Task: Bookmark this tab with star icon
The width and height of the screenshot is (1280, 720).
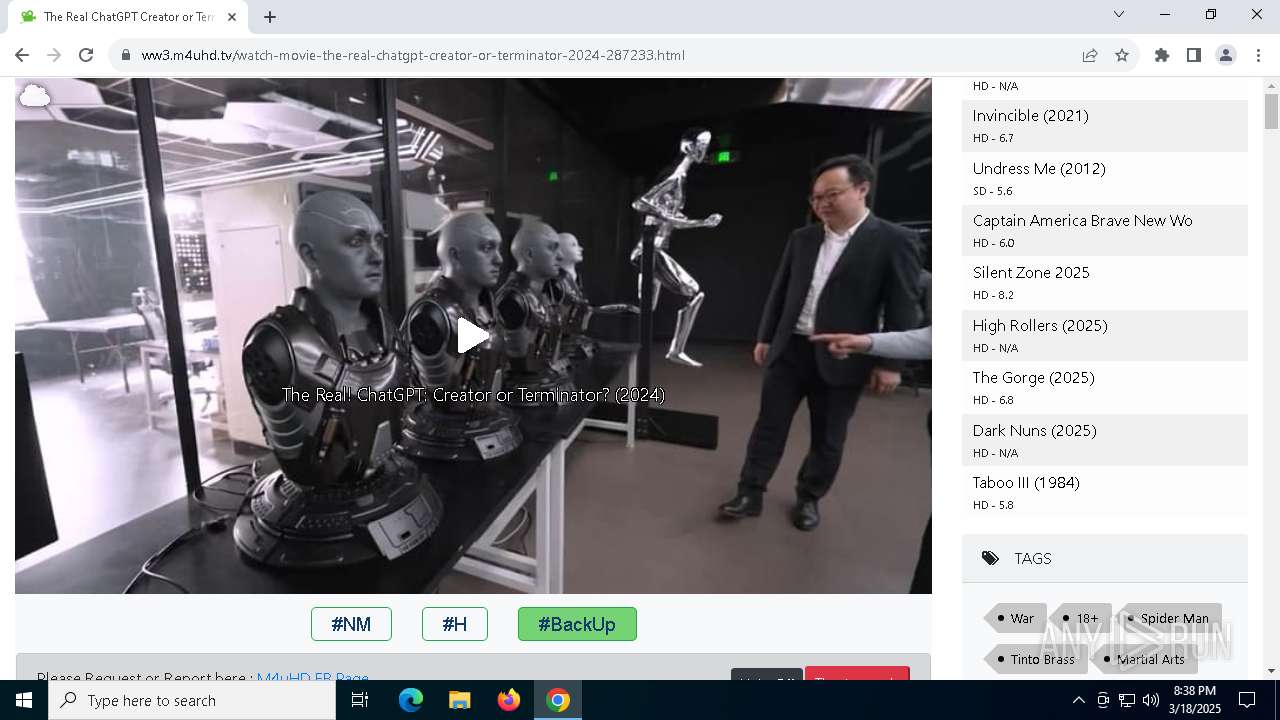Action: [x=1122, y=55]
